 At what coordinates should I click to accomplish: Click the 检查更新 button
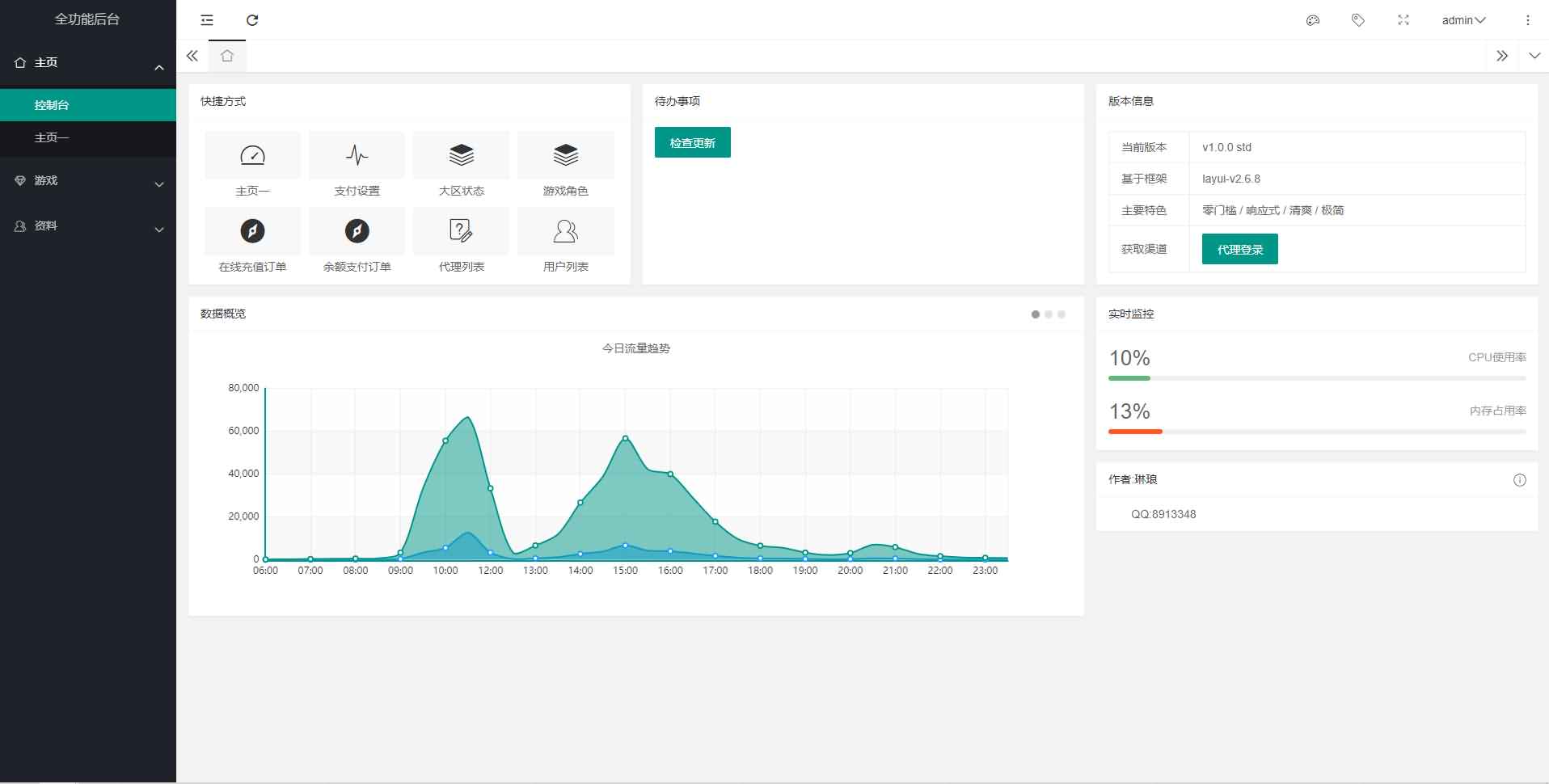tap(692, 143)
